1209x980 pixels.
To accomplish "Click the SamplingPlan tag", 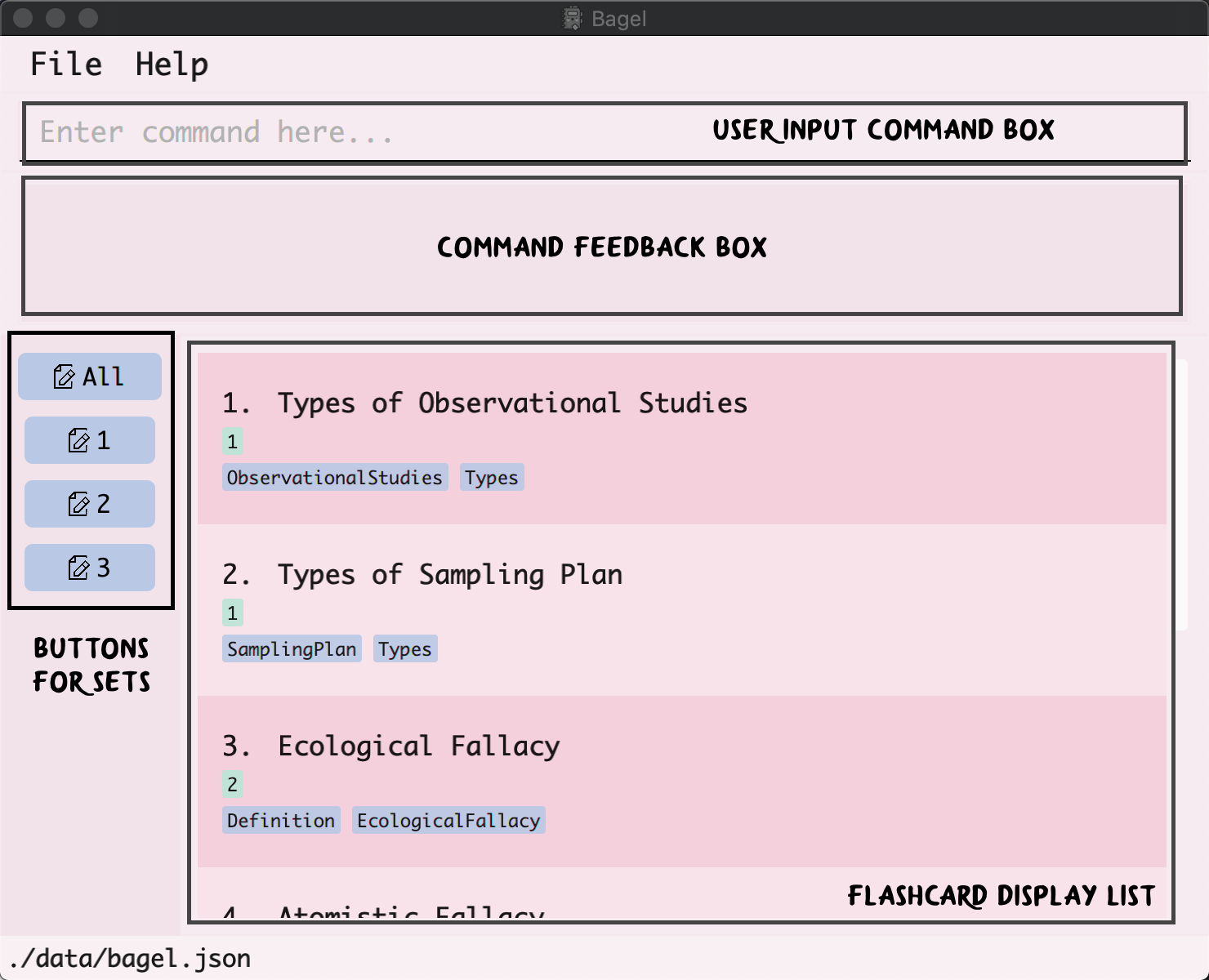I will click(292, 649).
